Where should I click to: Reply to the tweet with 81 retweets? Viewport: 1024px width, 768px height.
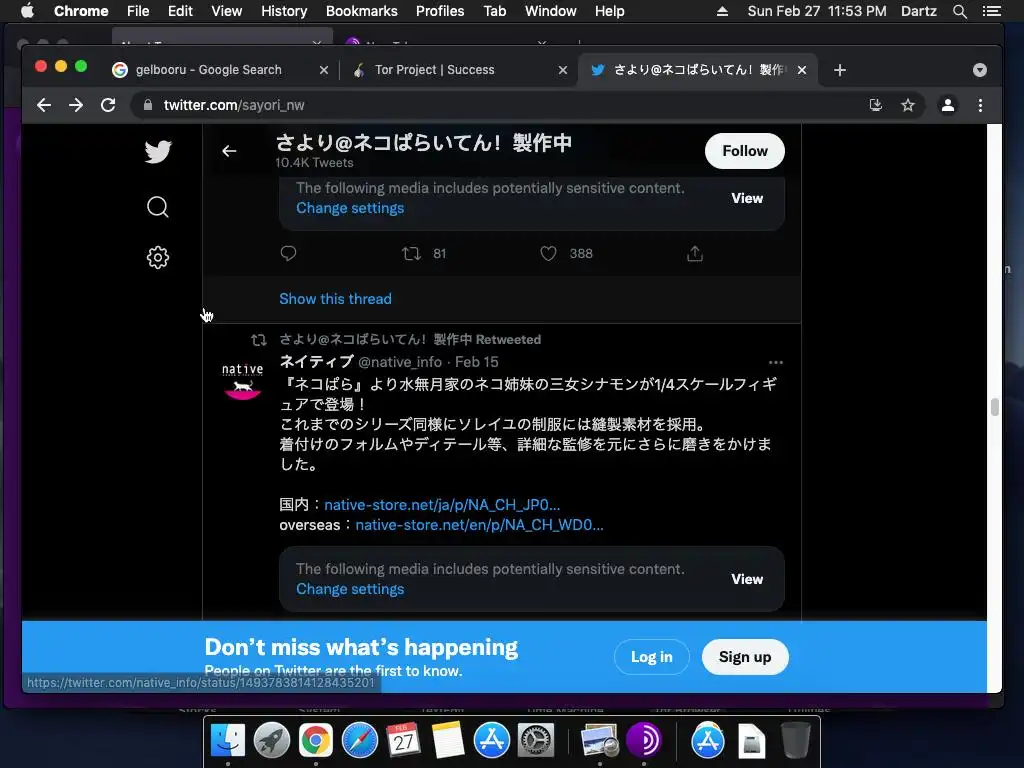pyautogui.click(x=288, y=253)
